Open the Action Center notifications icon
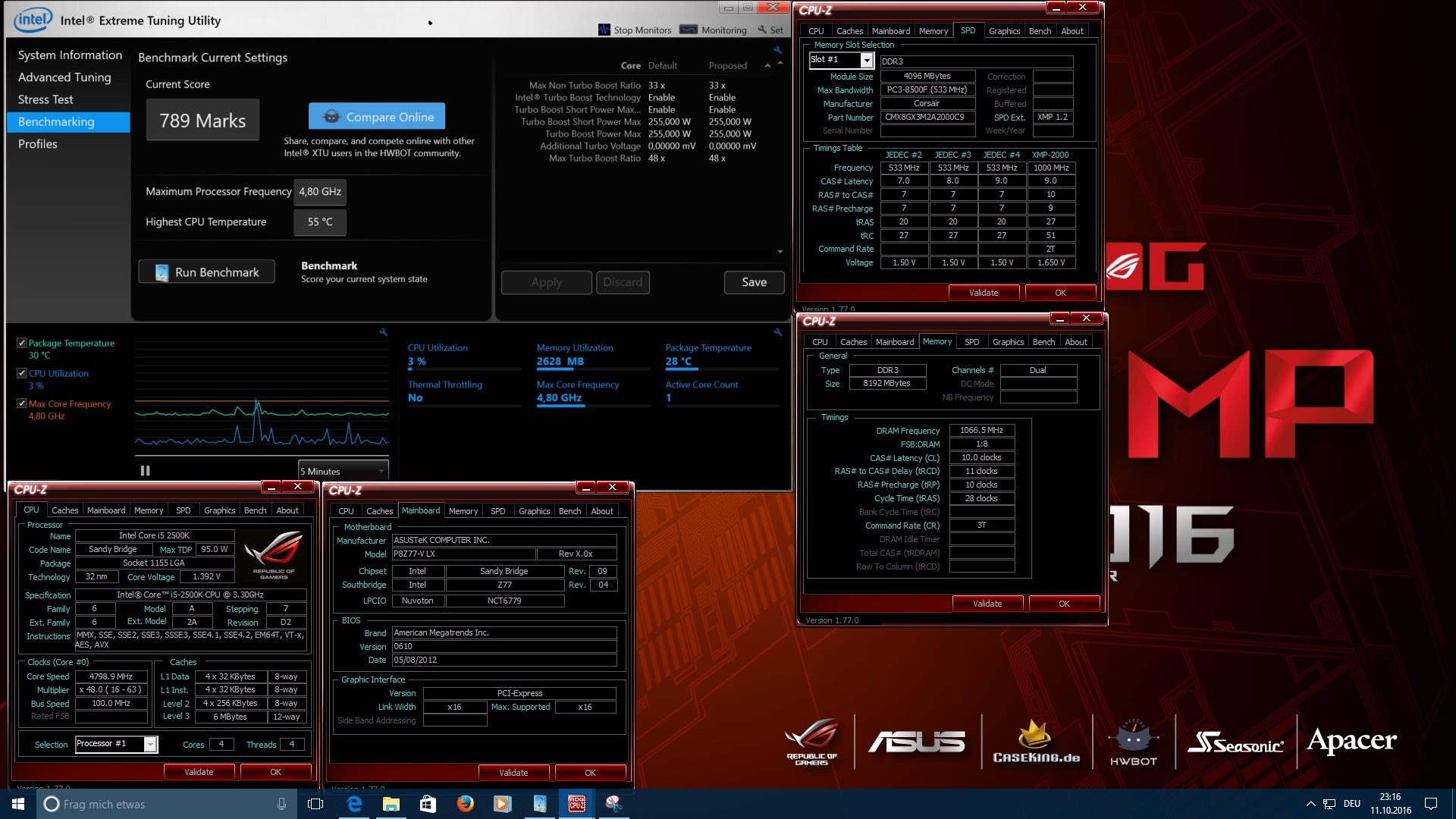This screenshot has width=1456, height=819. 1431,804
